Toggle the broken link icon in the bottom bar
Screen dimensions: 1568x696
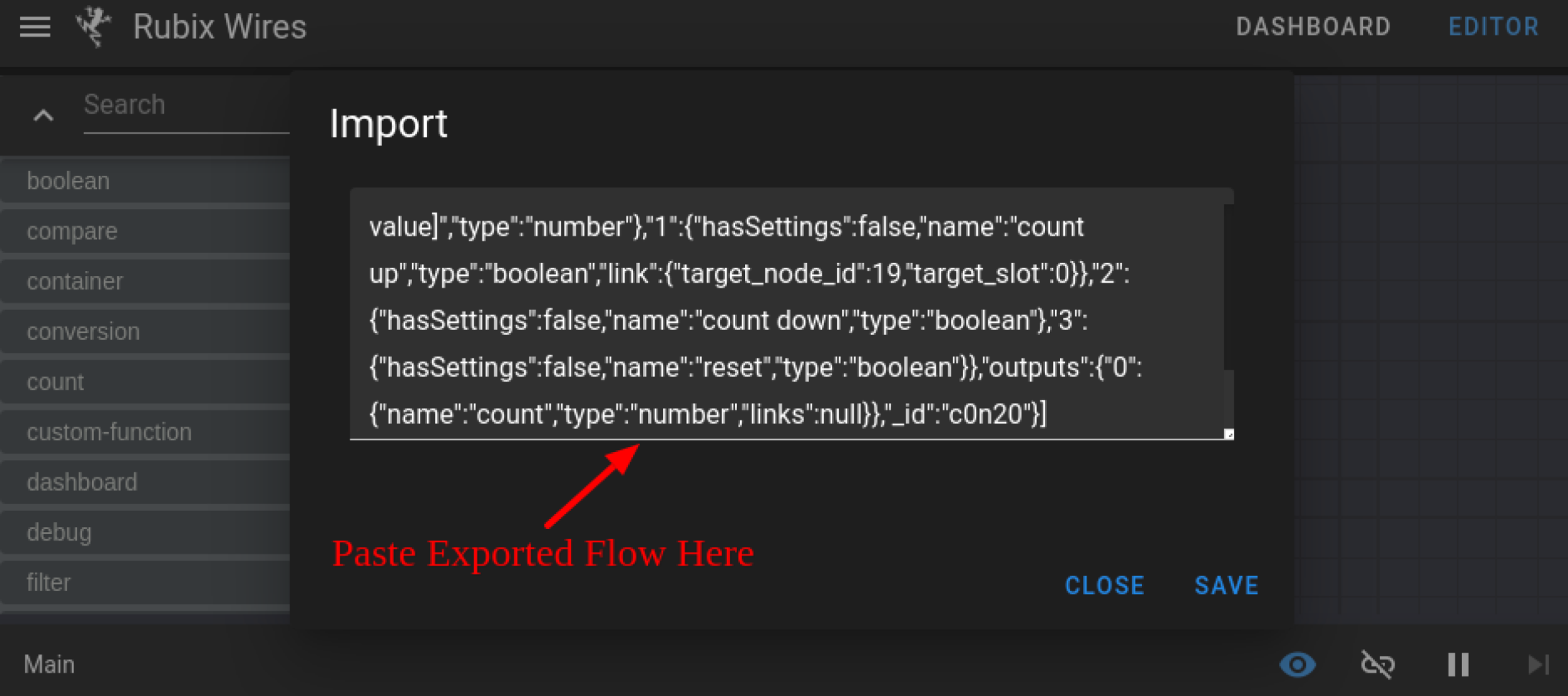pos(1378,665)
